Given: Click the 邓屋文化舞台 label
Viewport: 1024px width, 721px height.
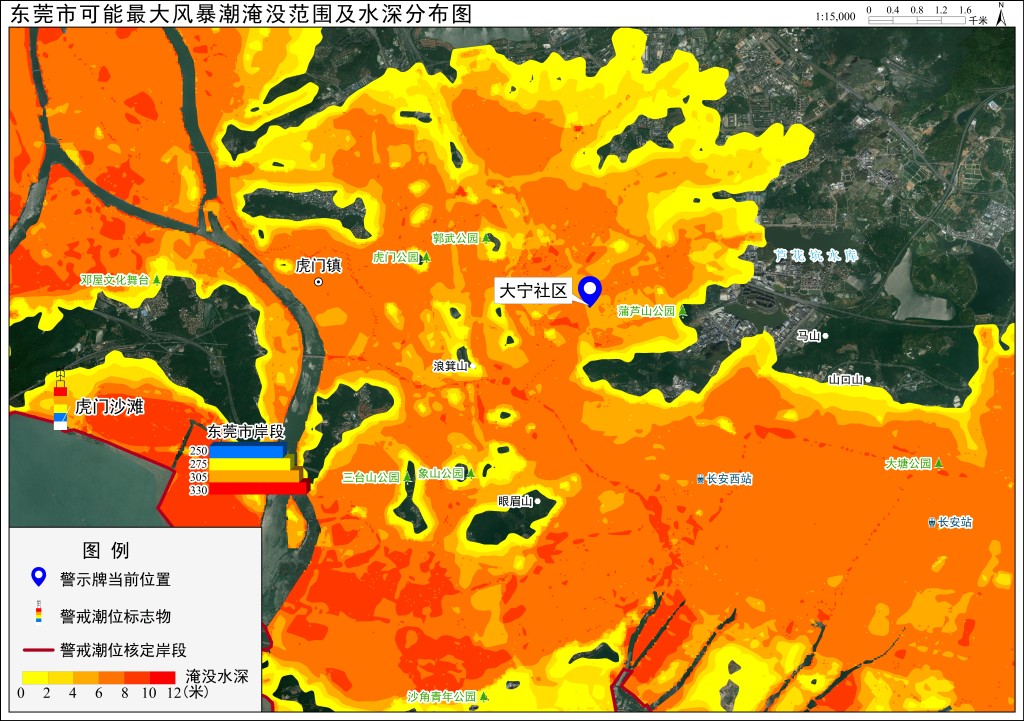Looking at the screenshot, I should pyautogui.click(x=114, y=280).
